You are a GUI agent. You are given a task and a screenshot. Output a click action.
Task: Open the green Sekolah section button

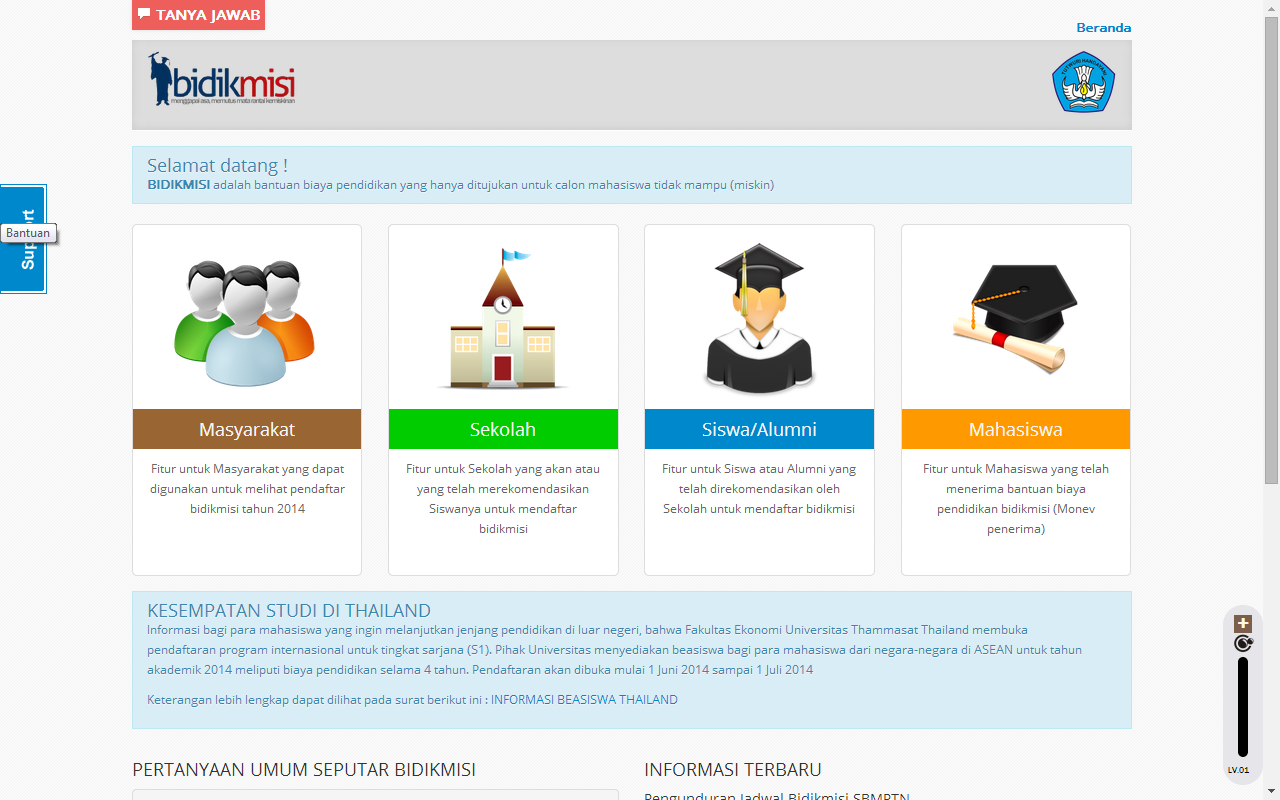pos(503,429)
